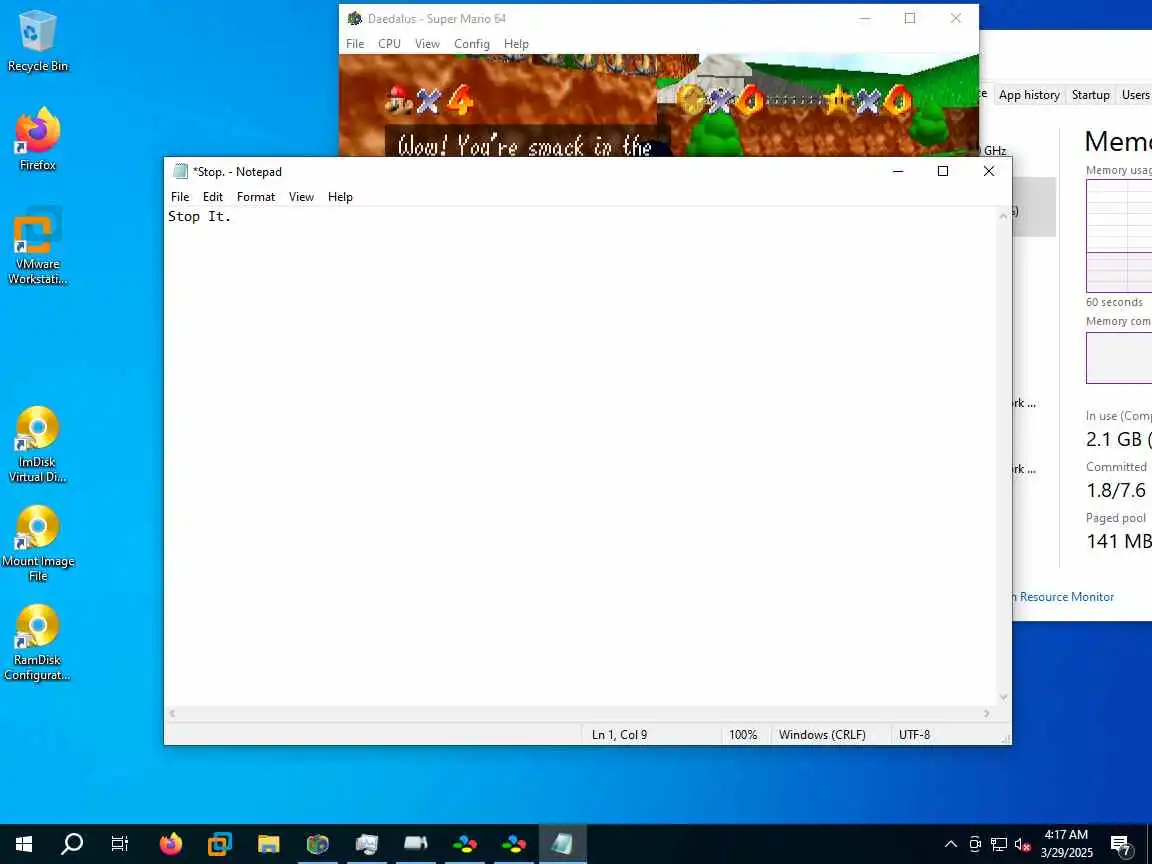Click the Super Mario 64 game view
The width and height of the screenshot is (1152, 864).
tap(659, 105)
